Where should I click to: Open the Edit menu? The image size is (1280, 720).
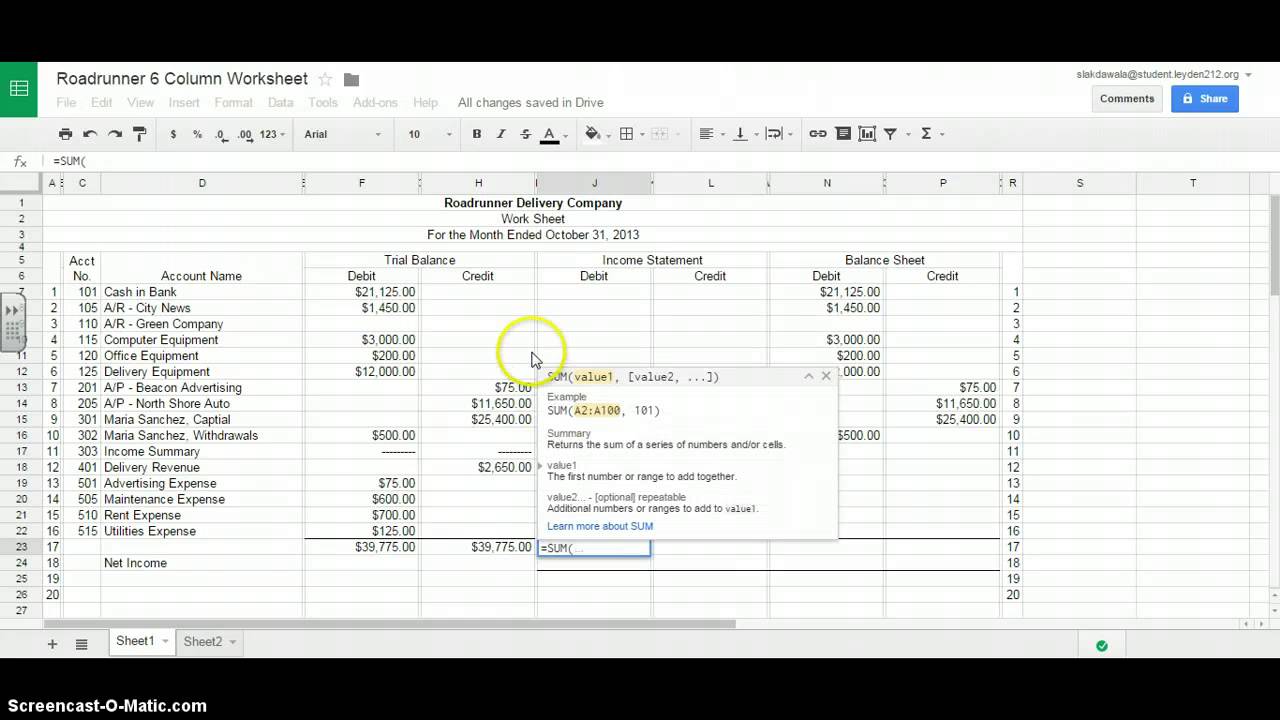click(x=101, y=102)
